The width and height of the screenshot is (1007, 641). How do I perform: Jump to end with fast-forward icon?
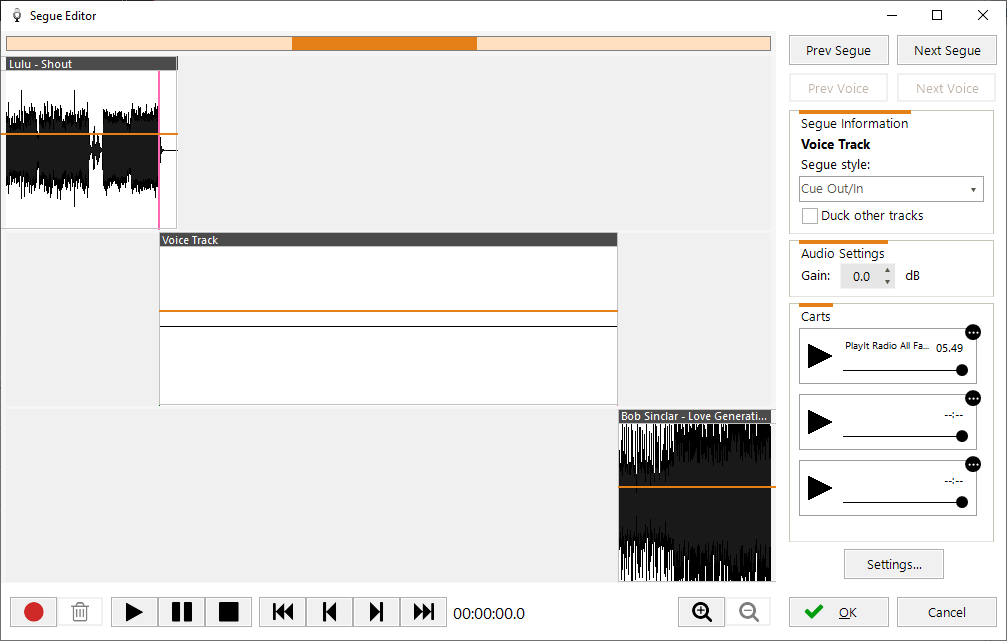pos(423,612)
